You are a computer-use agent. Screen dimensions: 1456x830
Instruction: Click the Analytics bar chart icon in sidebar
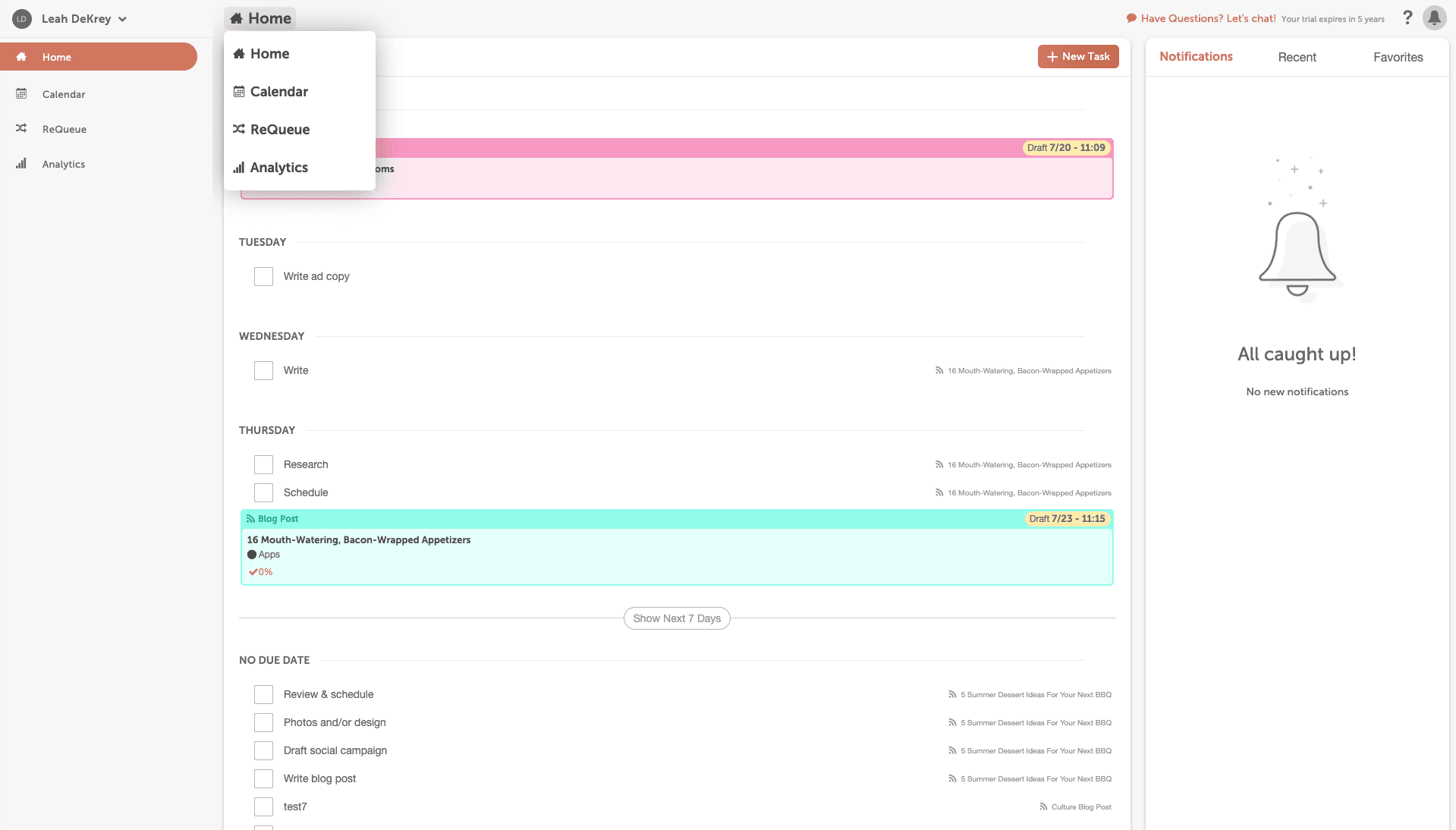[x=21, y=164]
